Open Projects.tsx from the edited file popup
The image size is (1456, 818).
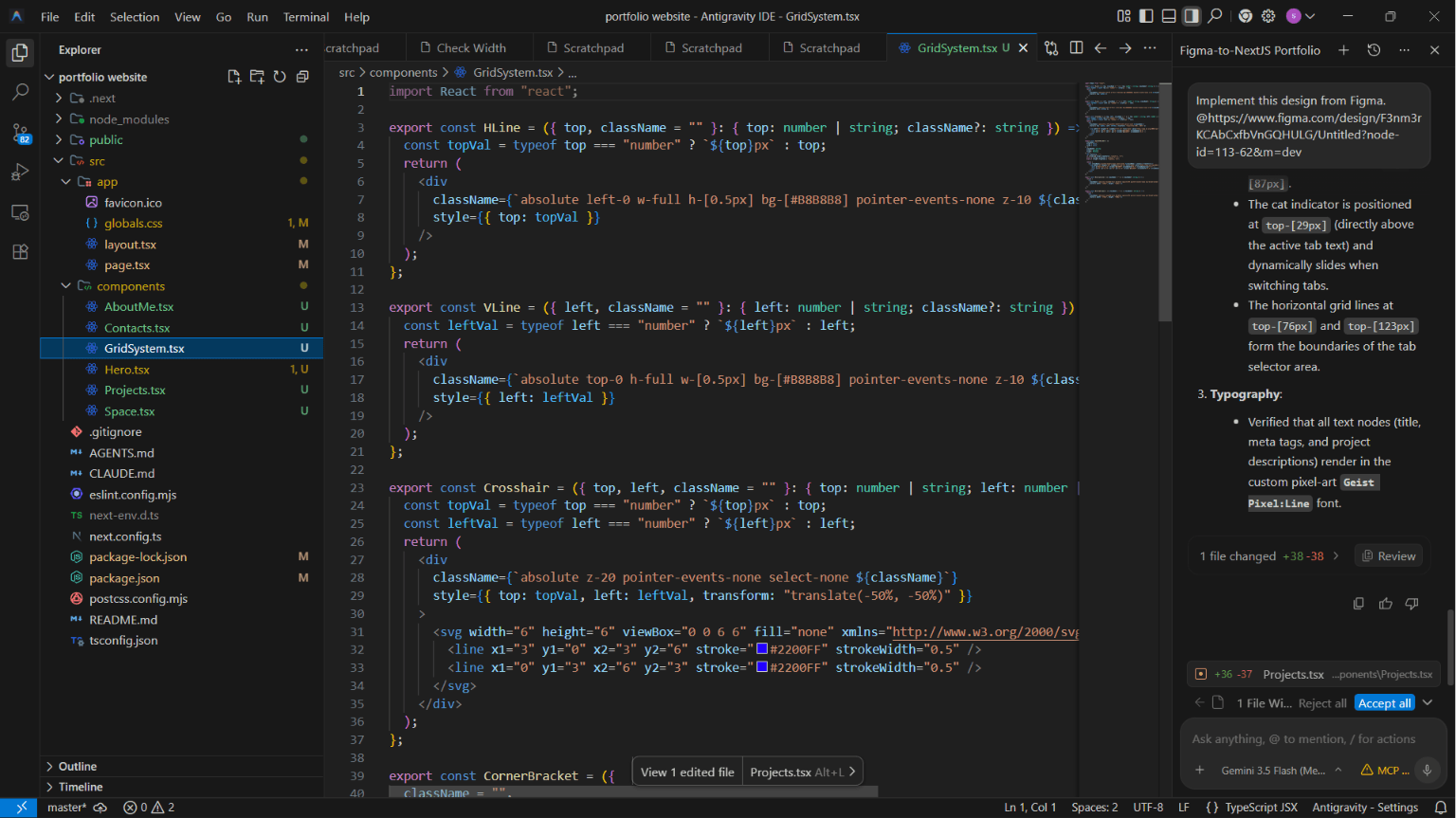[x=803, y=772]
